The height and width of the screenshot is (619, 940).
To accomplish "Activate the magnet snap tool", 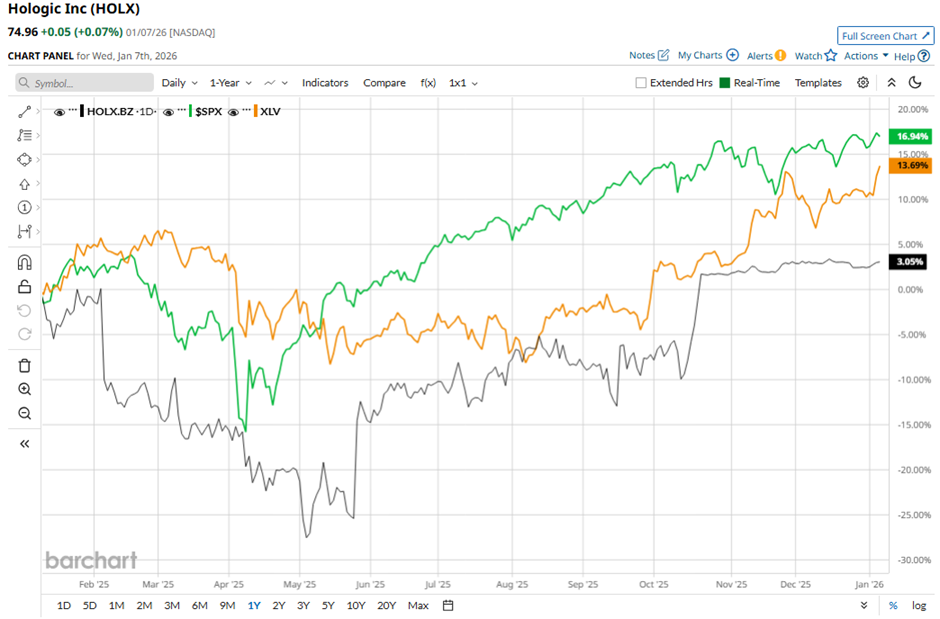I will click(25, 262).
